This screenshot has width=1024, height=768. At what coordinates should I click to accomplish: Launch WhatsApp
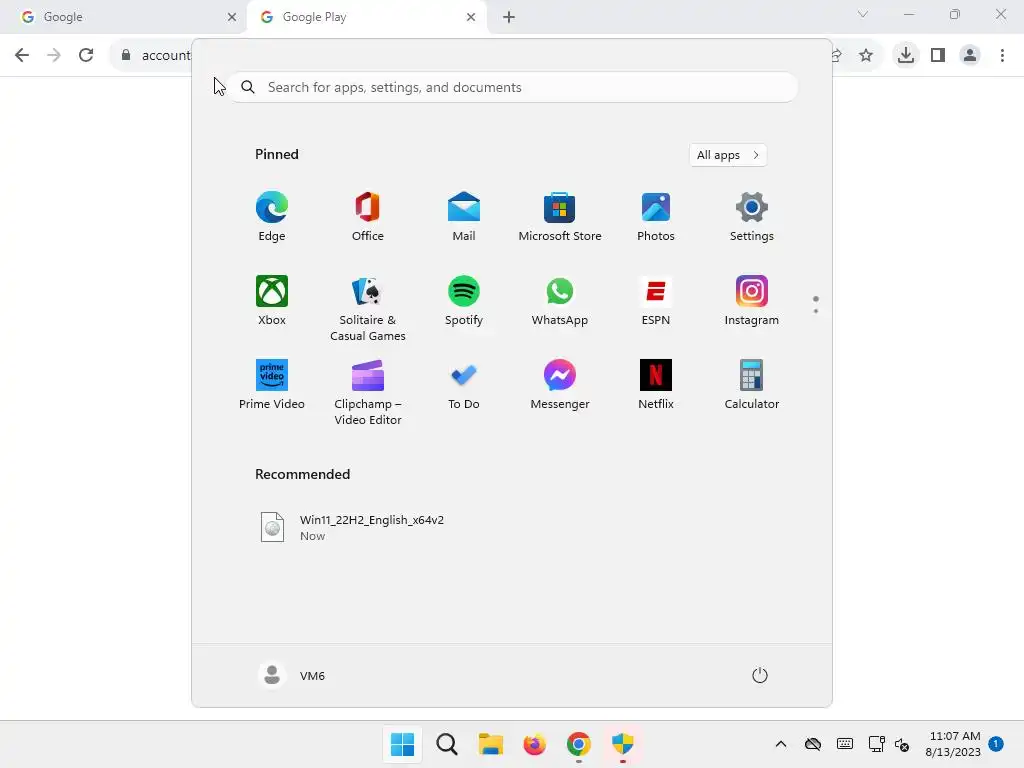(x=560, y=301)
